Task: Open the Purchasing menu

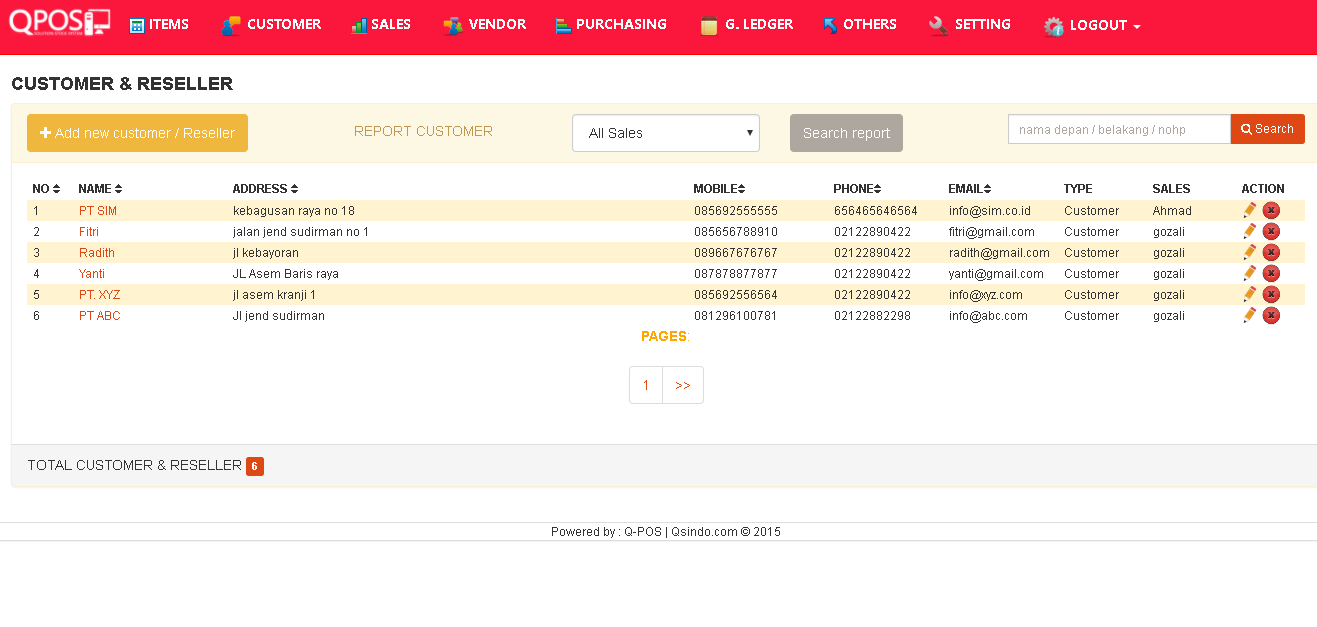Action: pos(610,25)
